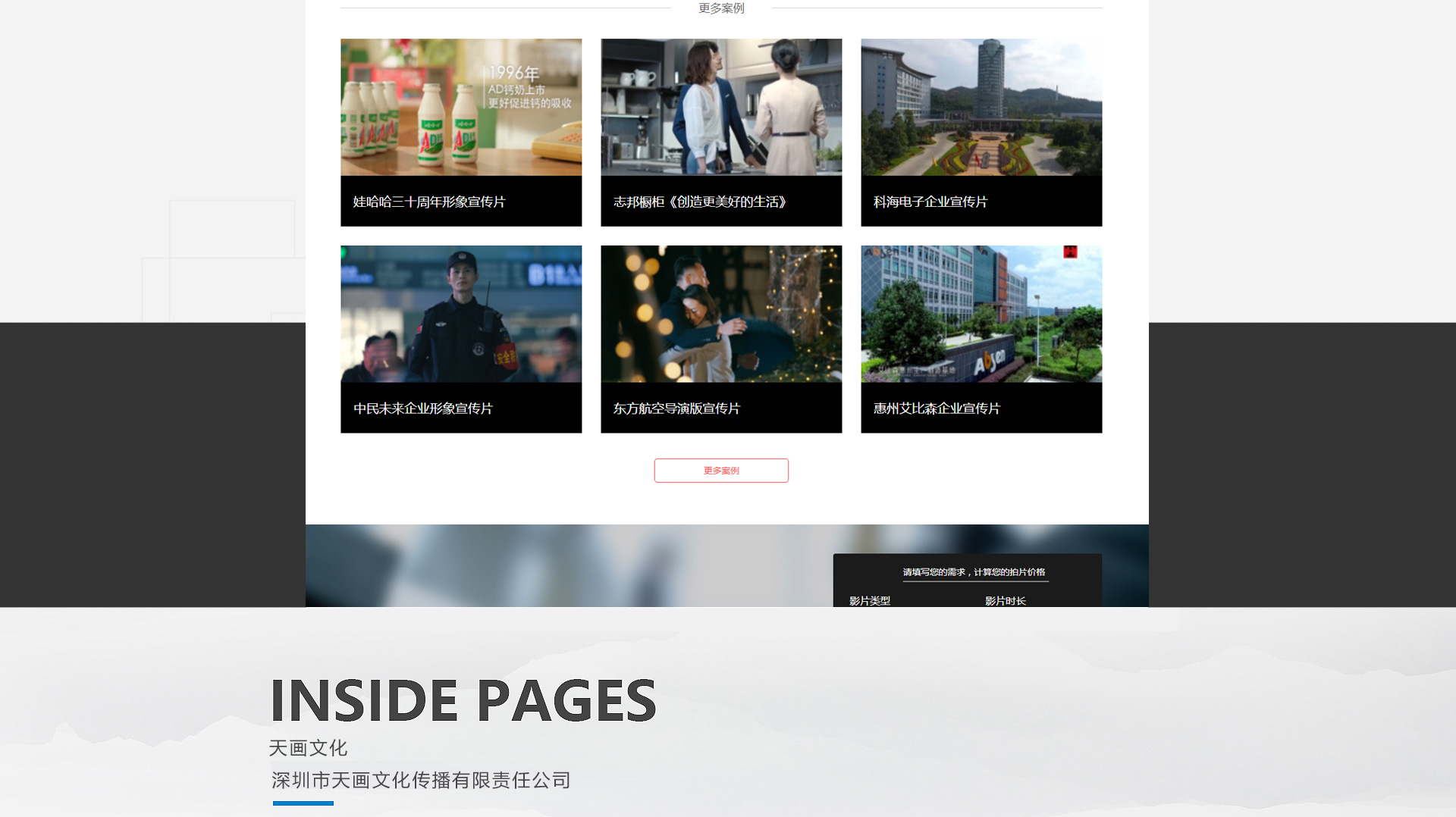Click the 惠州艾比森企业宣传片 caption
1456x817 pixels.
click(937, 409)
